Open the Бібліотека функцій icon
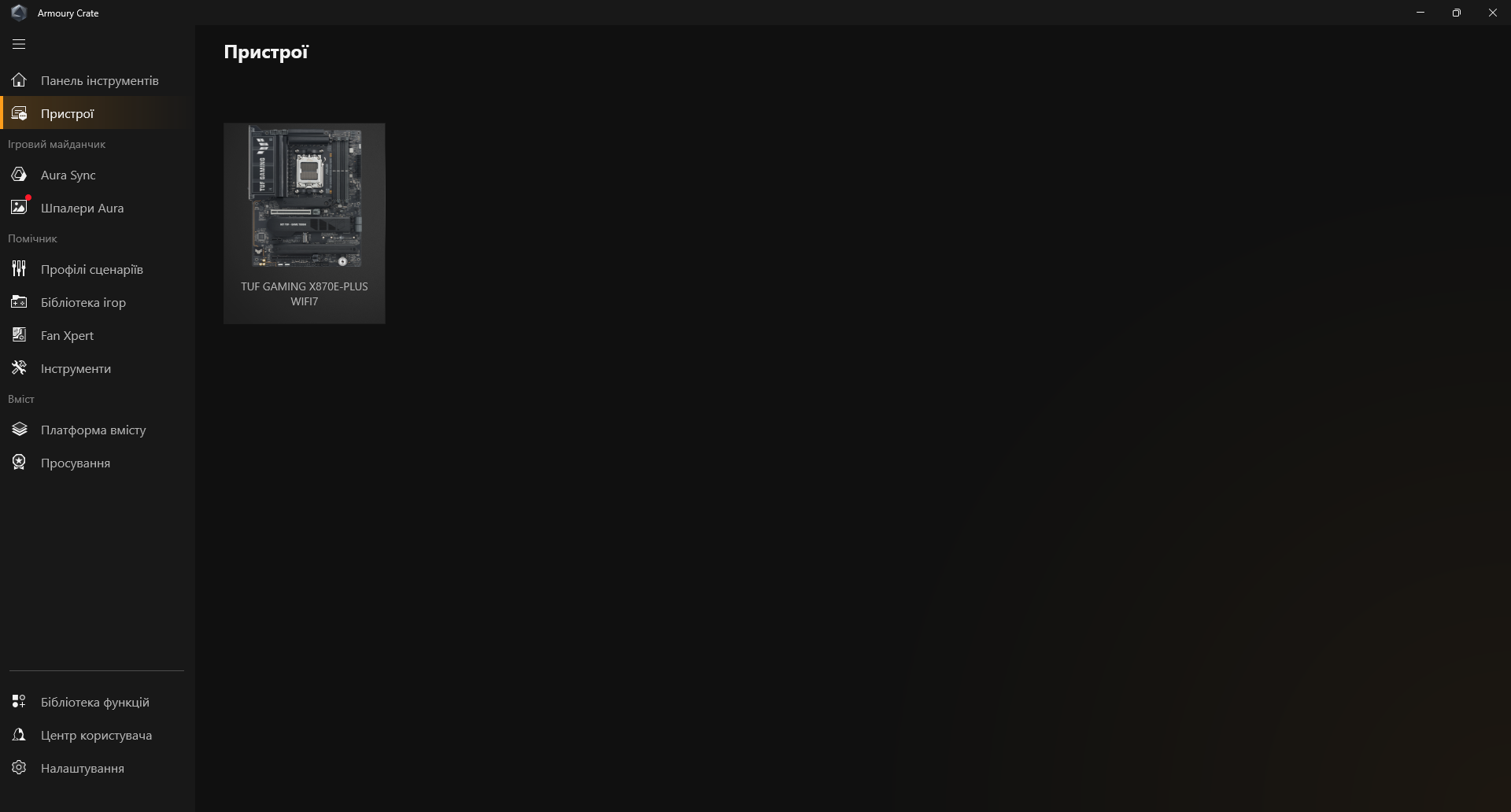The image size is (1511, 812). click(19, 702)
